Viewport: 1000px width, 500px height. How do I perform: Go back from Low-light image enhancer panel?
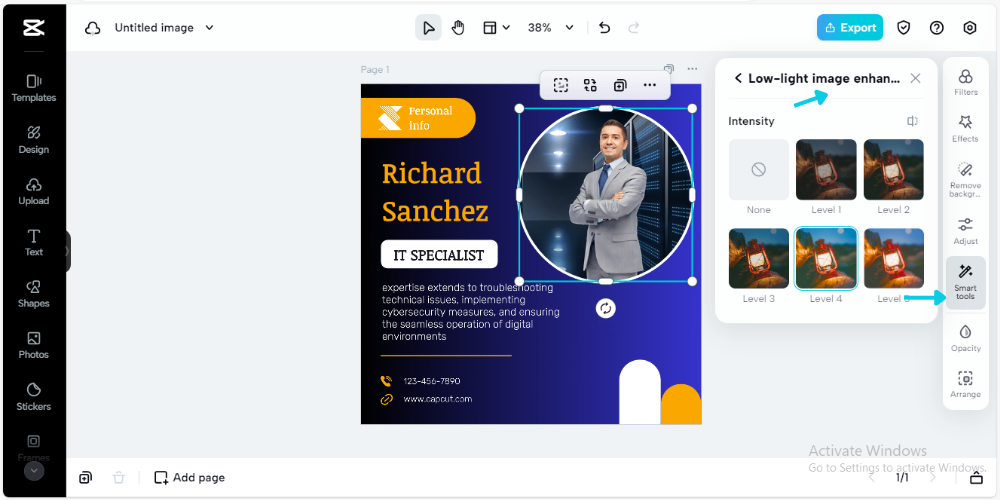[738, 78]
